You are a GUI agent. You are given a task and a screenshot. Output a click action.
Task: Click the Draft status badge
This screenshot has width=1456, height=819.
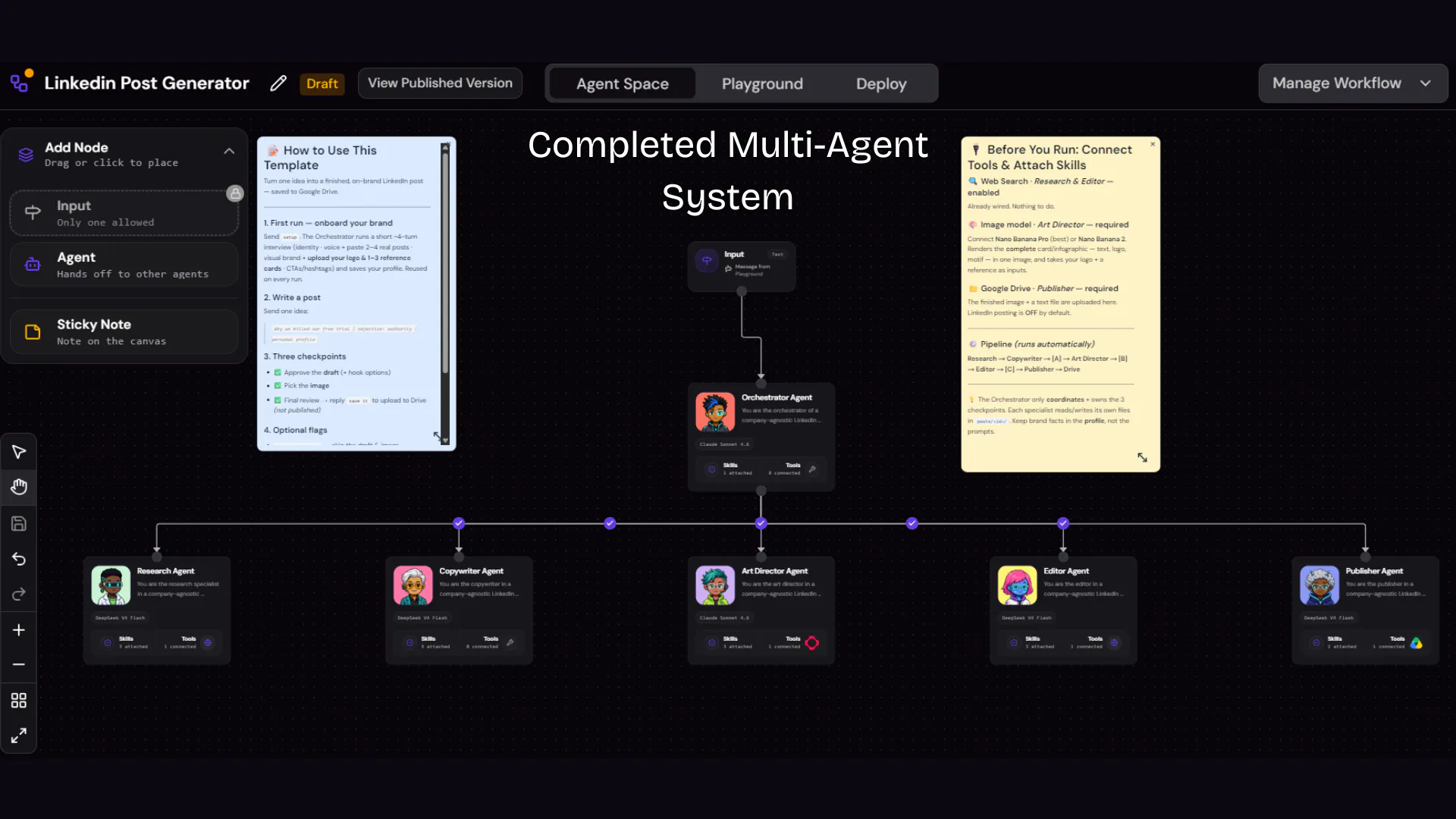(322, 83)
